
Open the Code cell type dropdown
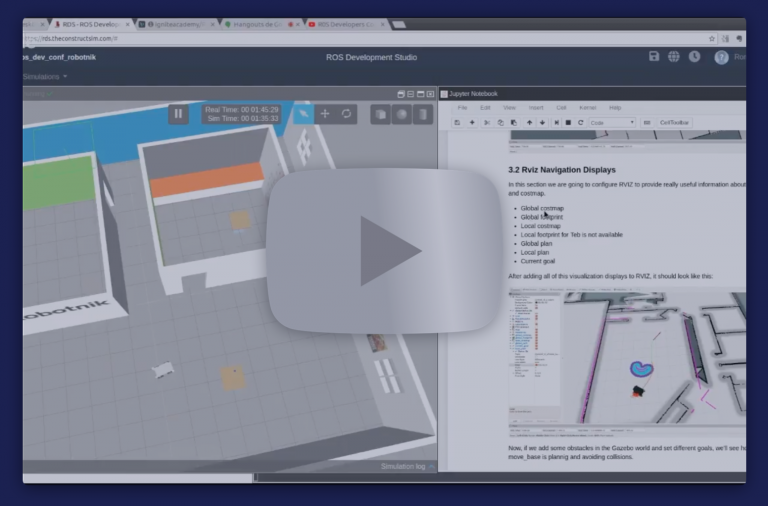click(612, 122)
